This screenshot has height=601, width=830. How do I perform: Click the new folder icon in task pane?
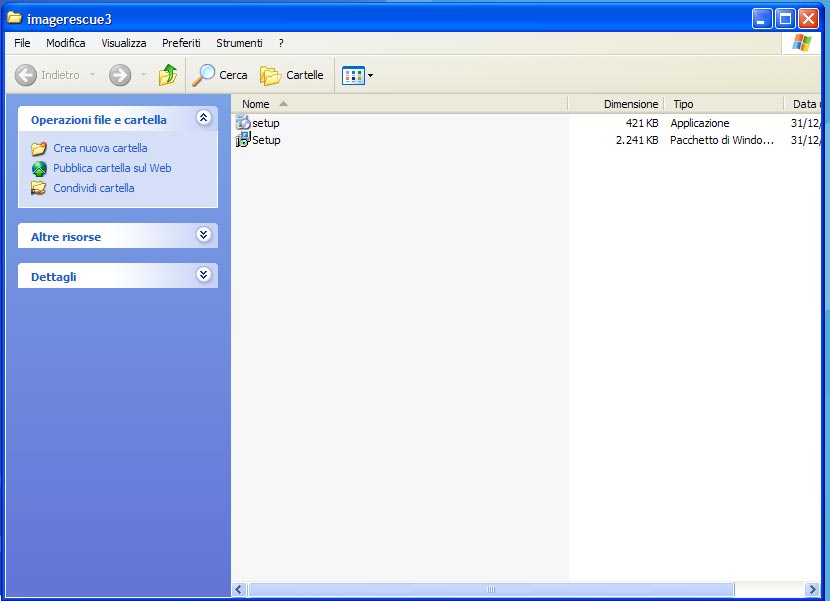(39, 149)
